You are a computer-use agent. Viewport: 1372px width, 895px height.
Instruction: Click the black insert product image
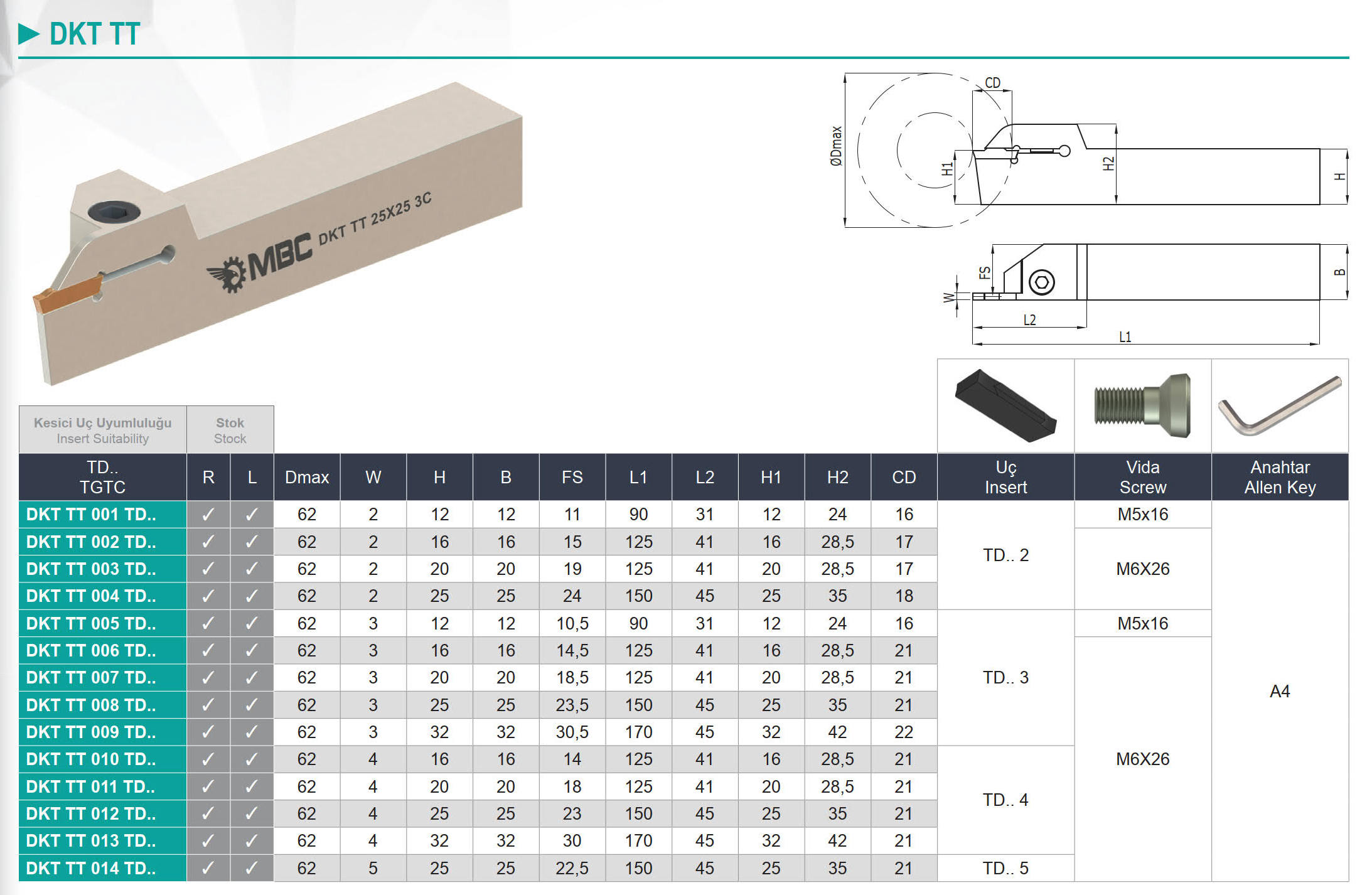click(x=1005, y=405)
